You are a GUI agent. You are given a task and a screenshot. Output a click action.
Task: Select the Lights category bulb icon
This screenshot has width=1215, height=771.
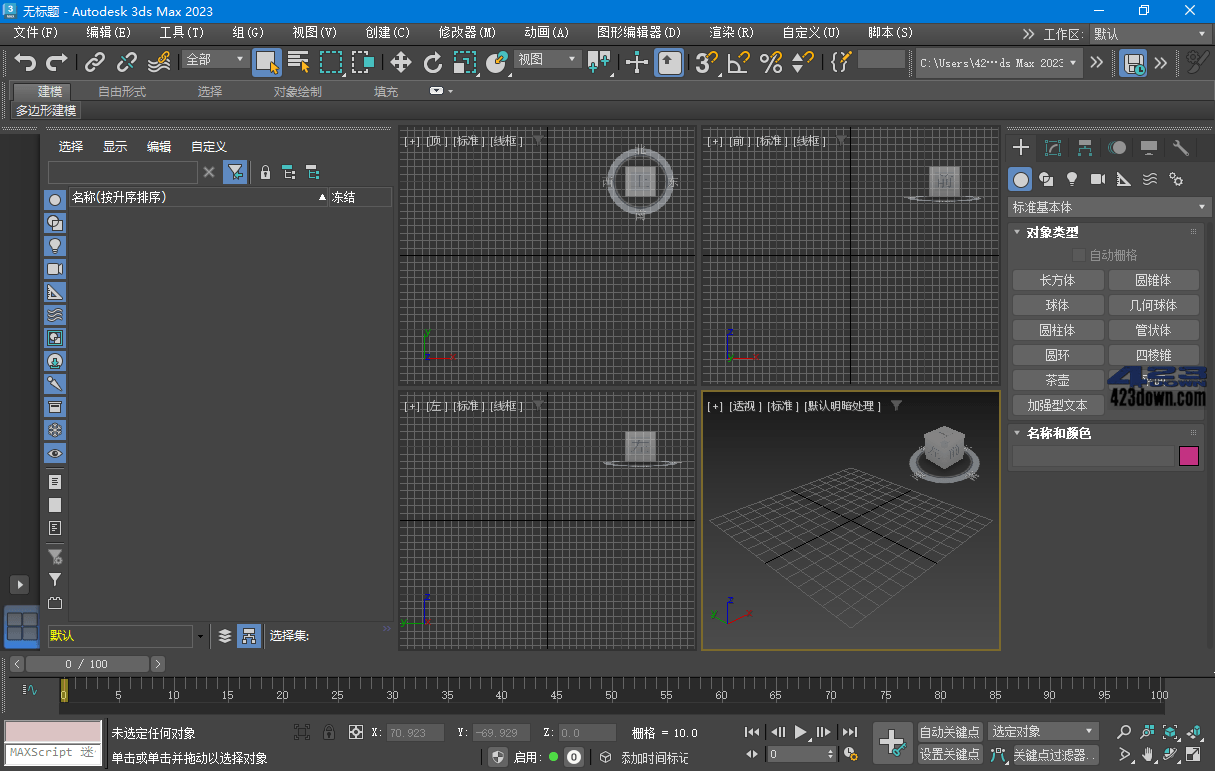(1072, 179)
